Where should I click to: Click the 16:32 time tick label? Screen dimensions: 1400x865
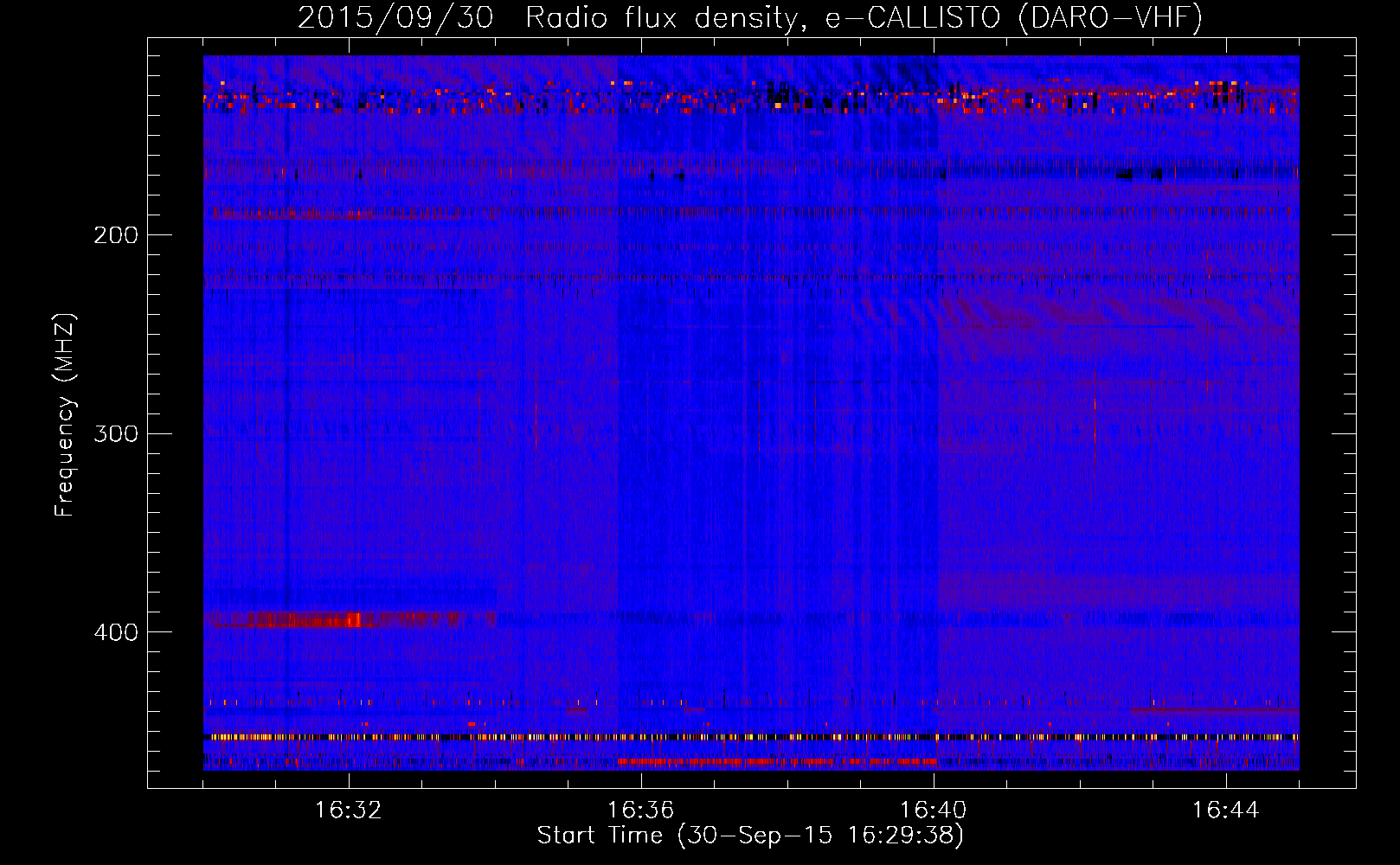[x=348, y=811]
